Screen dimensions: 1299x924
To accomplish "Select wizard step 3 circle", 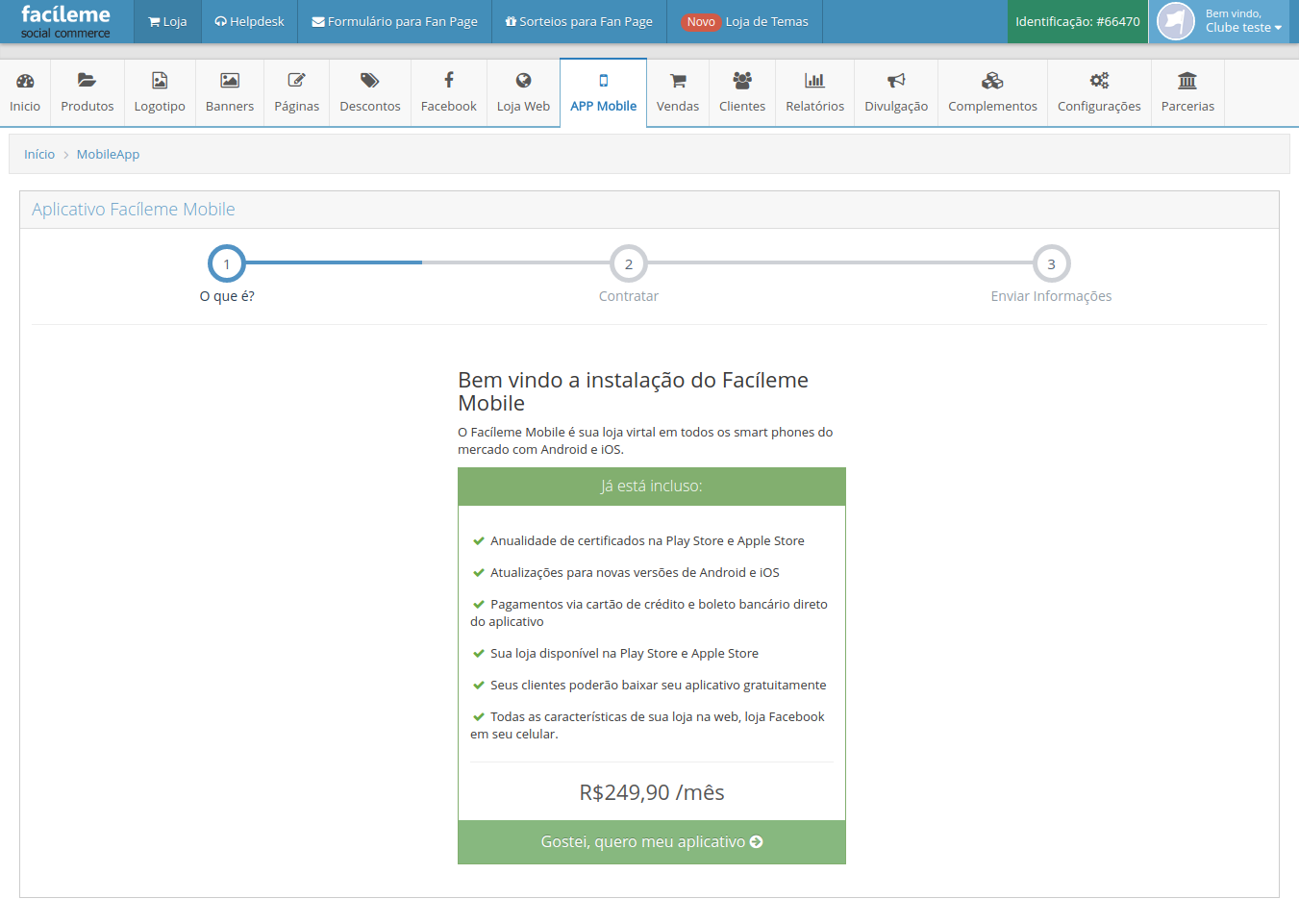I will click(x=1051, y=263).
